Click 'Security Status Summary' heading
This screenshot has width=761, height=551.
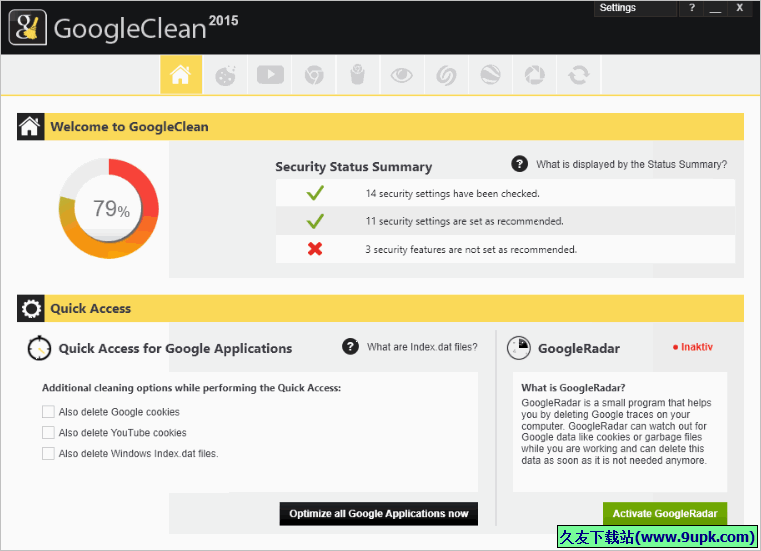pos(354,167)
